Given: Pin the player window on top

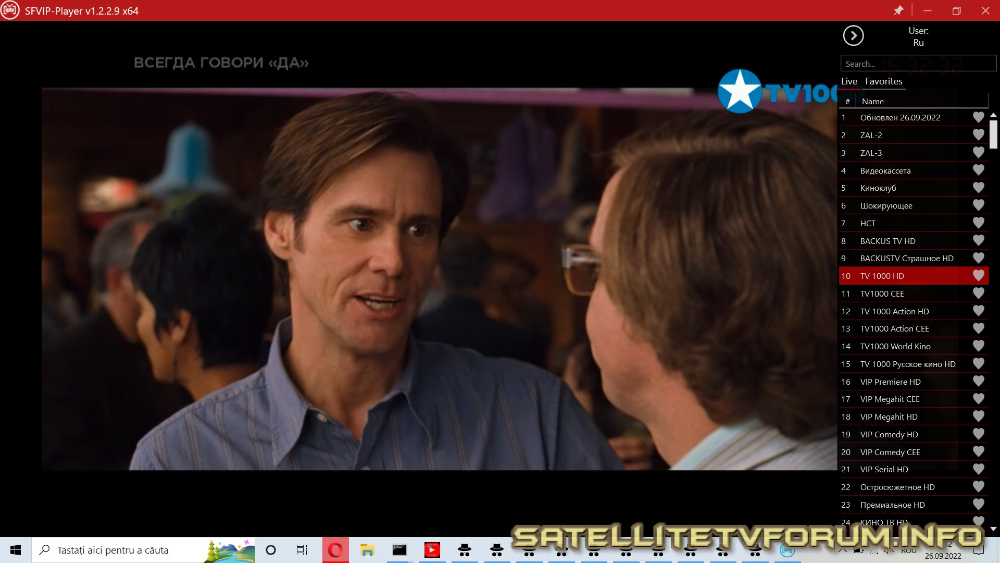Looking at the screenshot, I should tap(898, 10).
